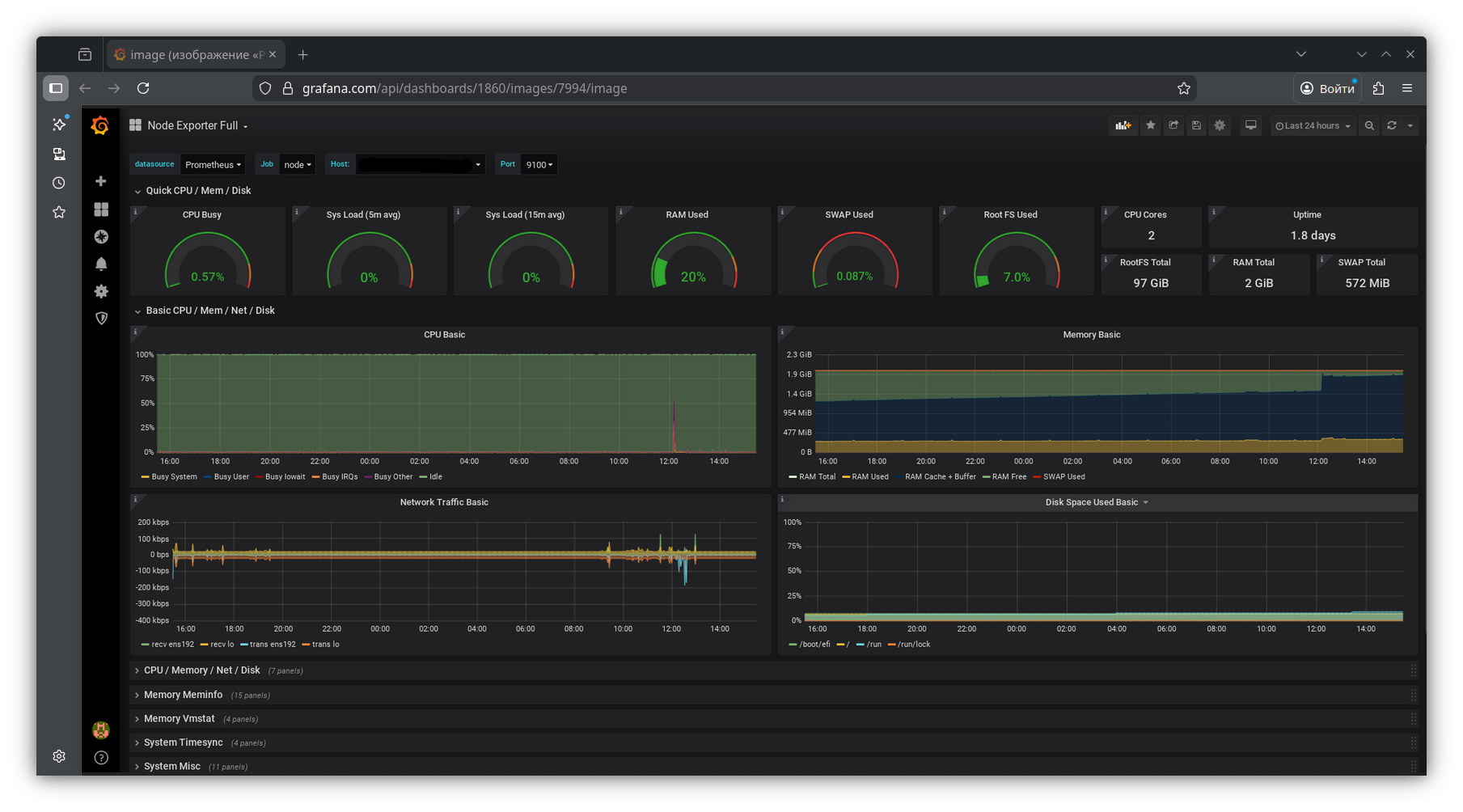Click the Refresh dashboard button
This screenshot has width=1463, height=812.
tap(1391, 125)
